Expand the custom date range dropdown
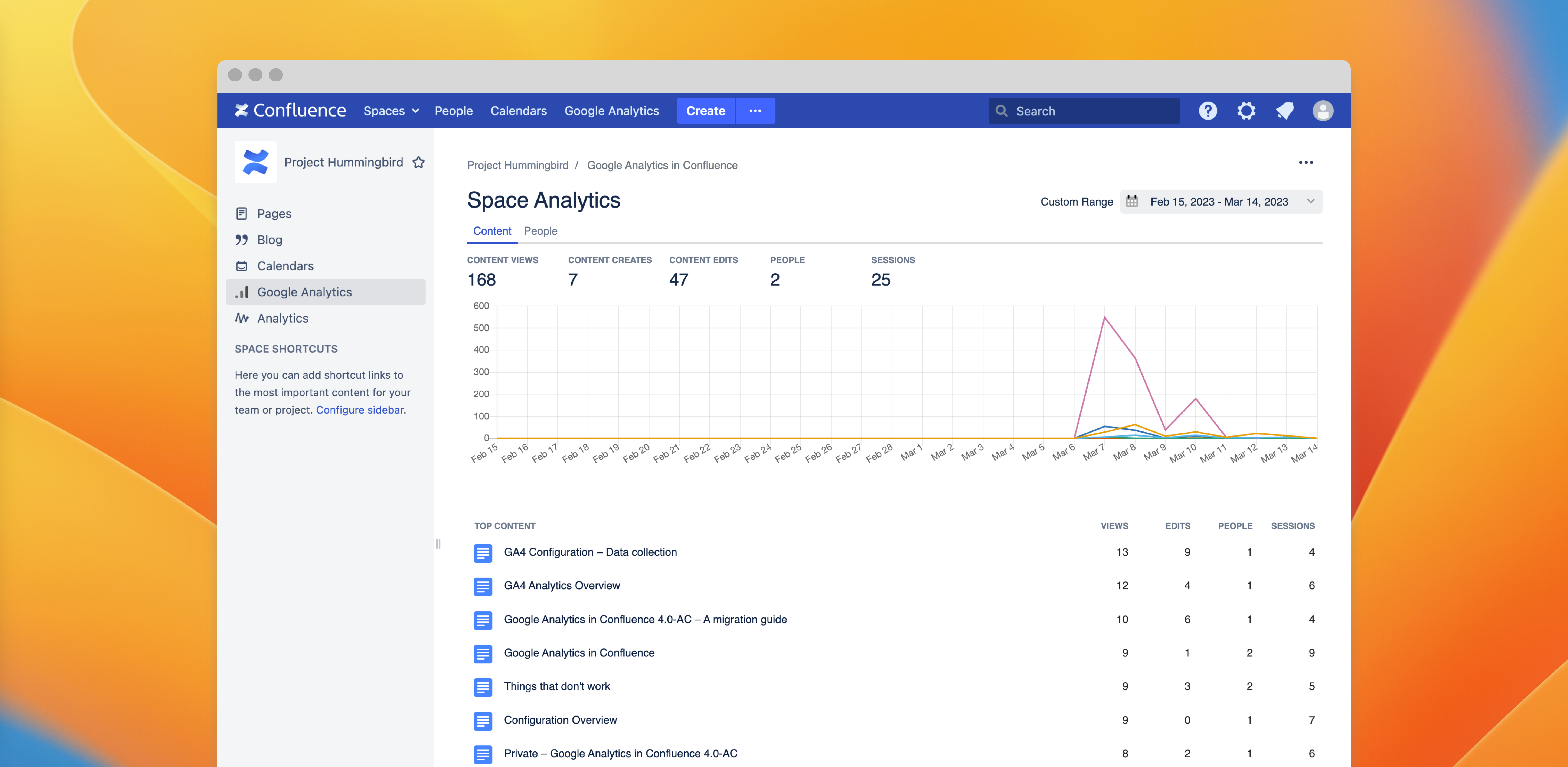Viewport: 1568px width, 767px height. 1310,202
